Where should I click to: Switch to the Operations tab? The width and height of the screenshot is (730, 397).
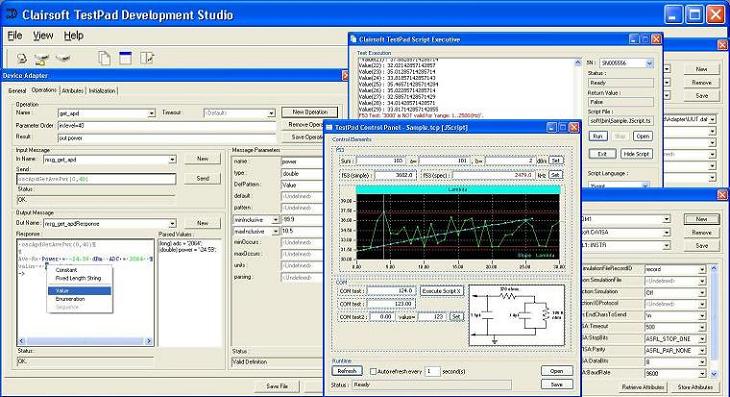tap(44, 90)
